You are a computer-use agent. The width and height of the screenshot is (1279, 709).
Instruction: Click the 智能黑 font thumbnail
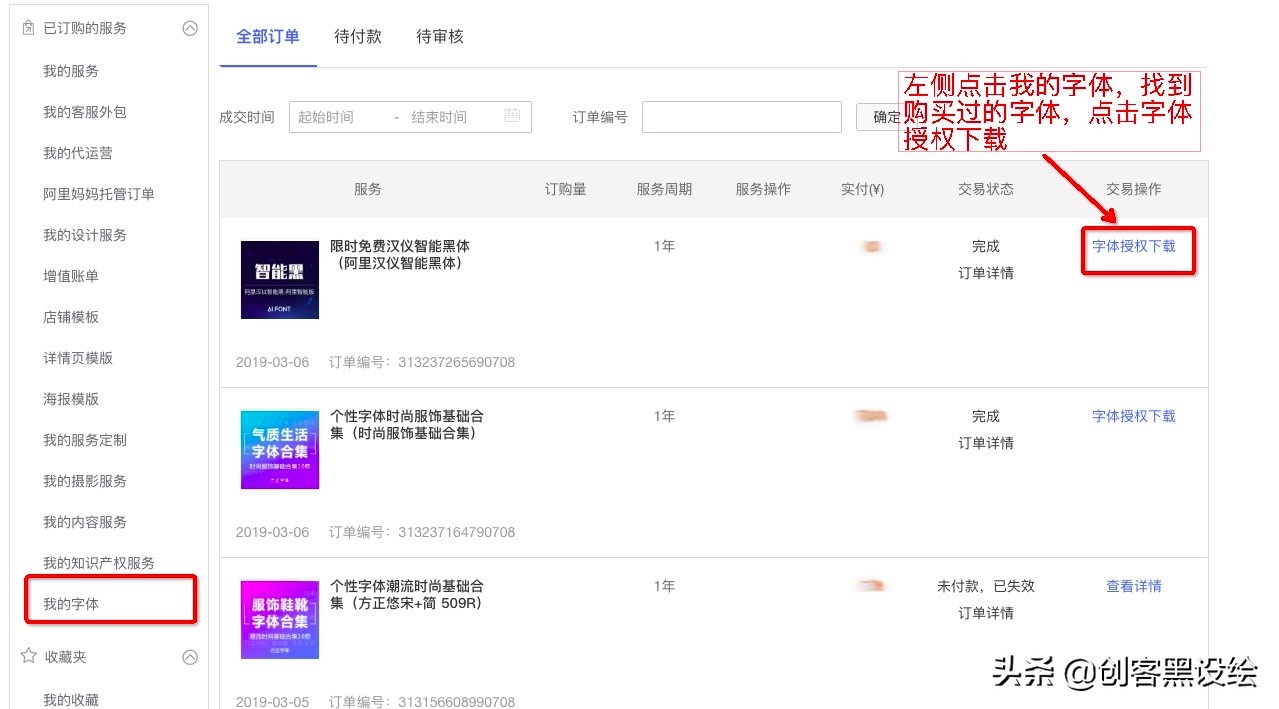[279, 280]
